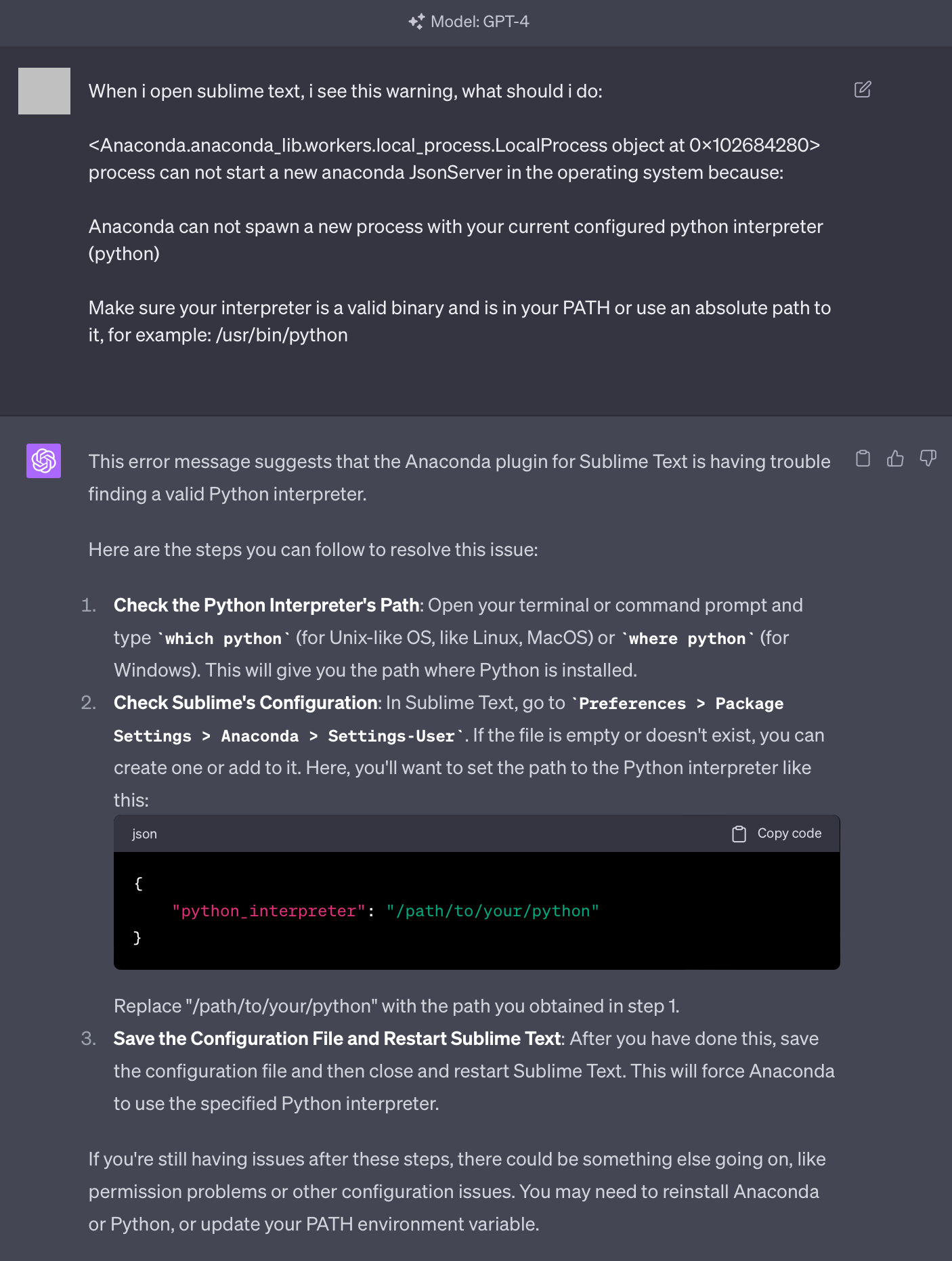Click the "/path/to/your/python" value in the code block
This screenshot has width=952, height=1261.
click(492, 911)
